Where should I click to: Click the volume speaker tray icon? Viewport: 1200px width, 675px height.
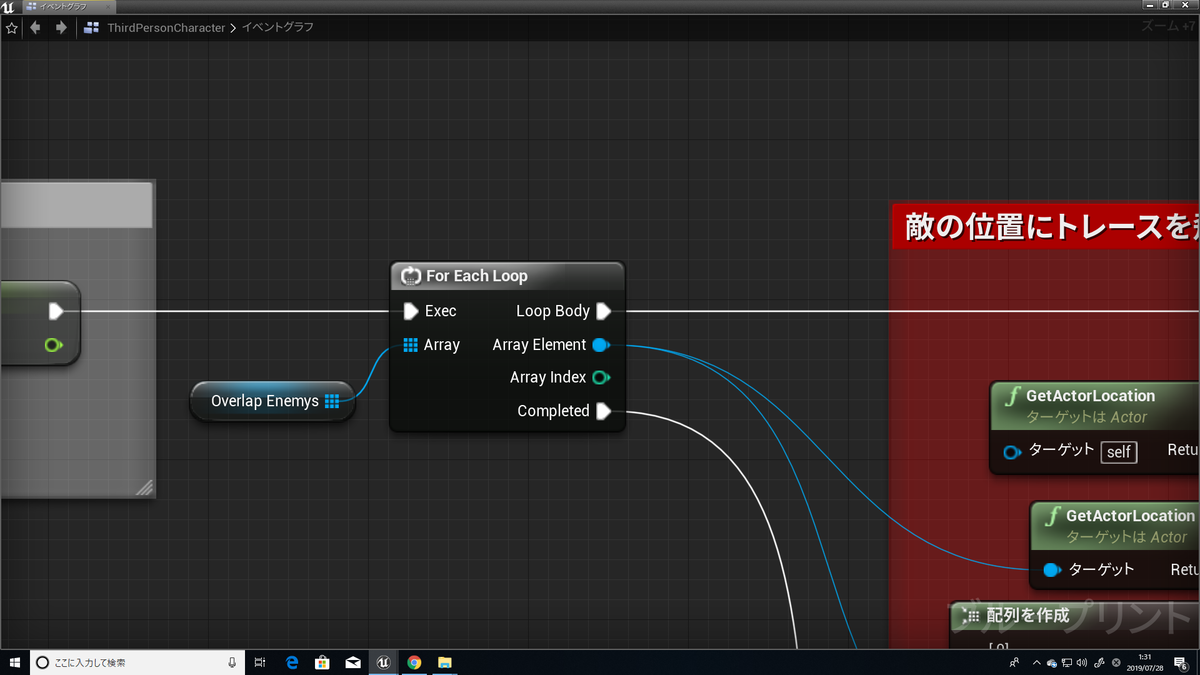point(1081,662)
